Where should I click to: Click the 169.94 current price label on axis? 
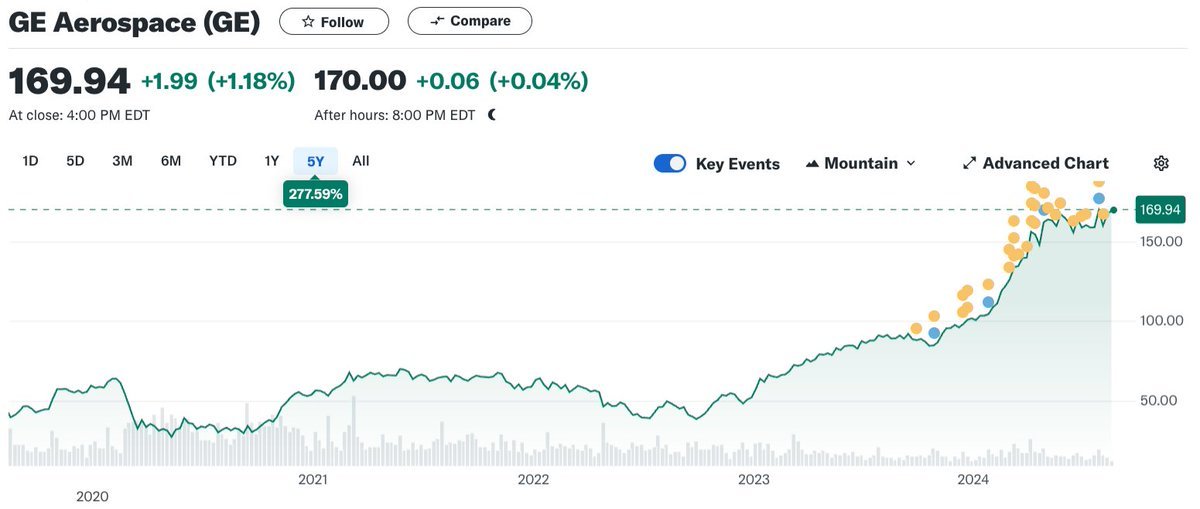click(1160, 210)
